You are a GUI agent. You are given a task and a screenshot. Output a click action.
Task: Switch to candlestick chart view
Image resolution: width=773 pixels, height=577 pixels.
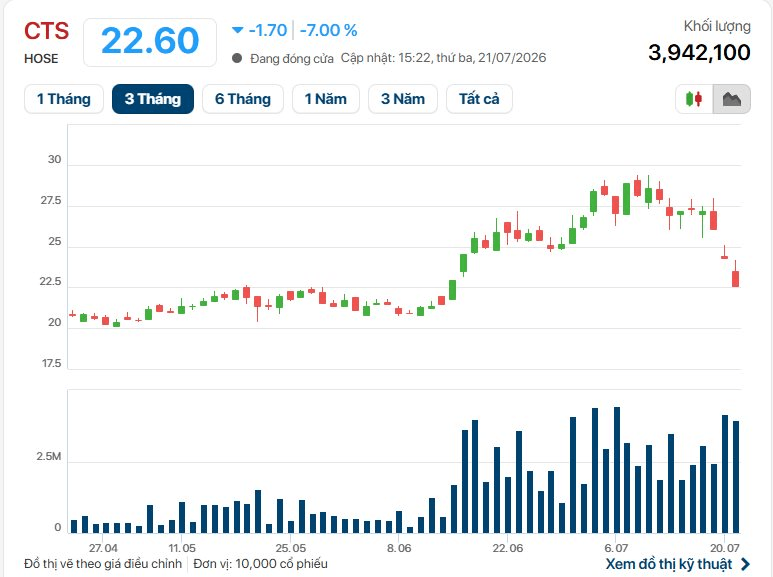694,99
